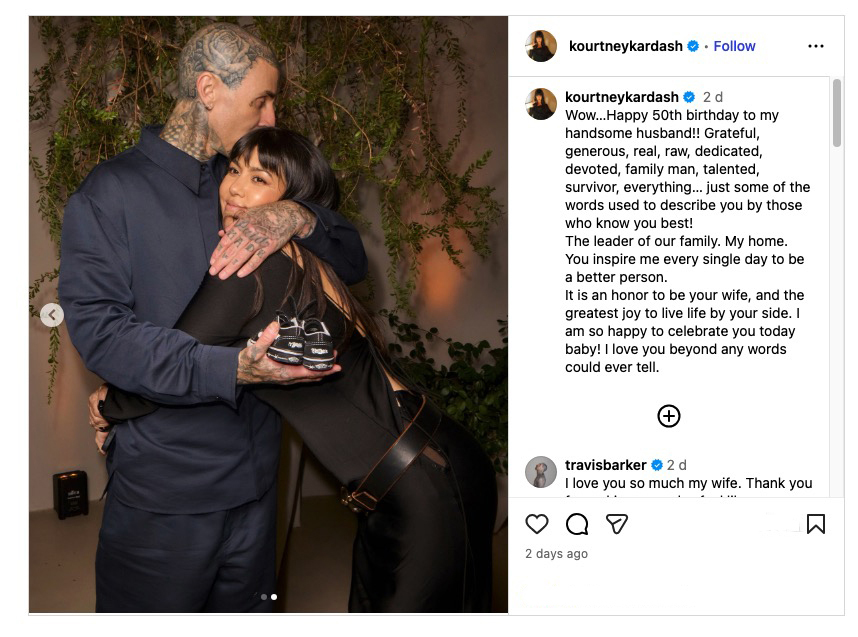858x637 pixels.
Task: Load more comments with plus circle
Action: click(669, 416)
